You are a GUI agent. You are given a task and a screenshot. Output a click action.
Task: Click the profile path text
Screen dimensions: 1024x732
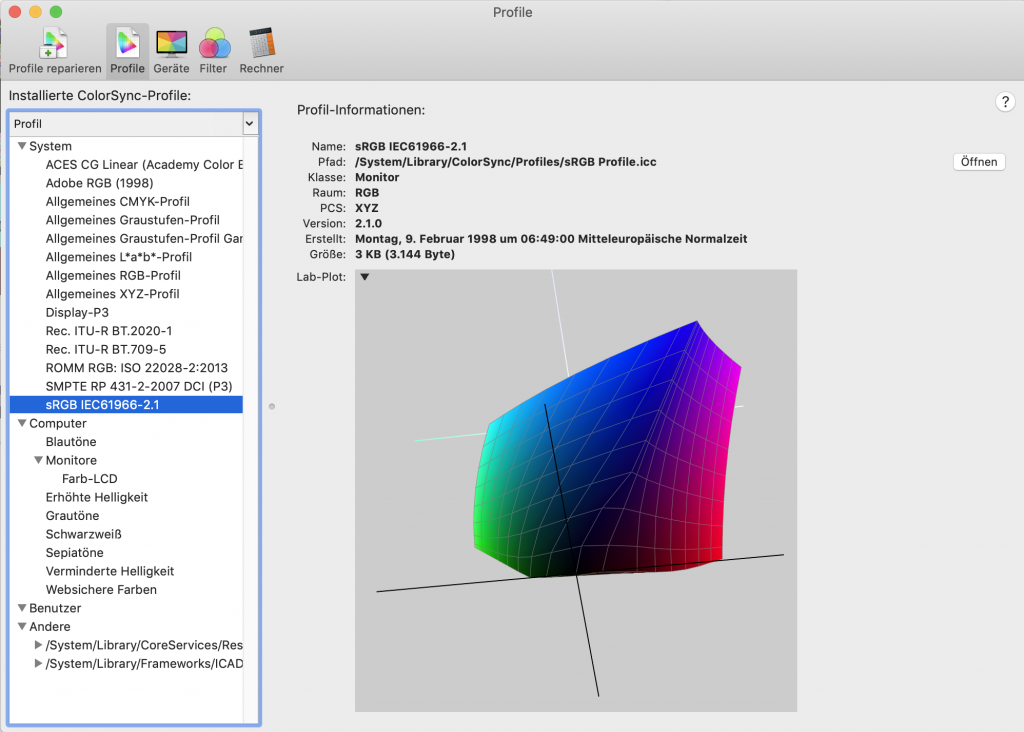(505, 162)
